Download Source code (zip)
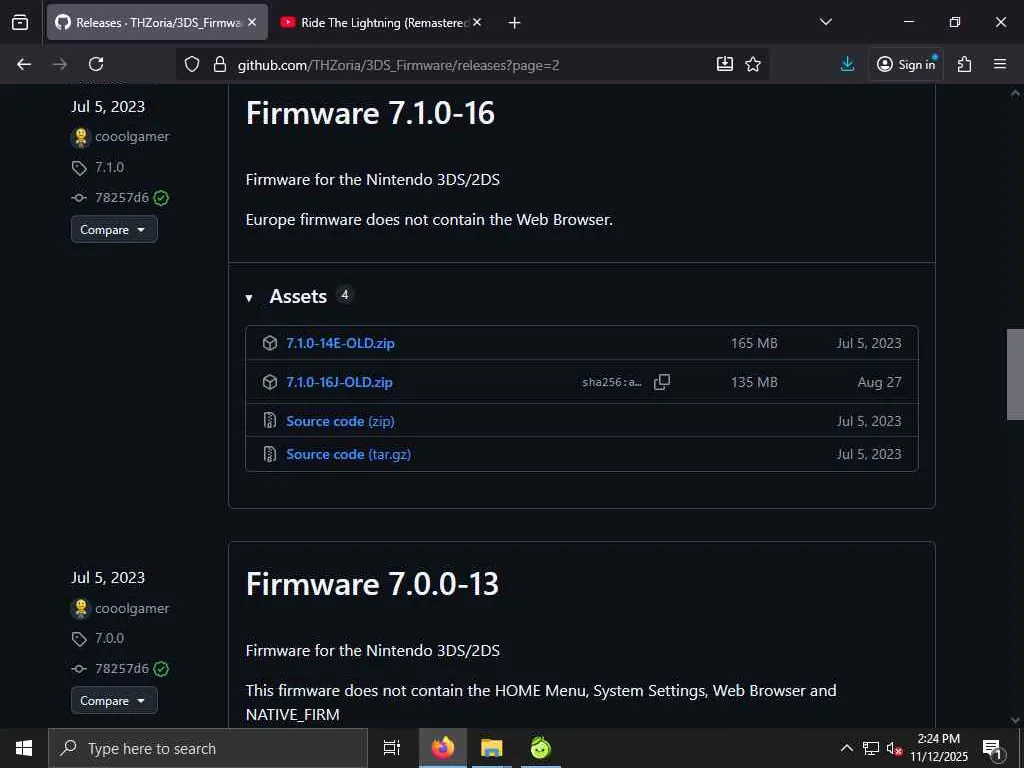1024x768 pixels. [340, 421]
